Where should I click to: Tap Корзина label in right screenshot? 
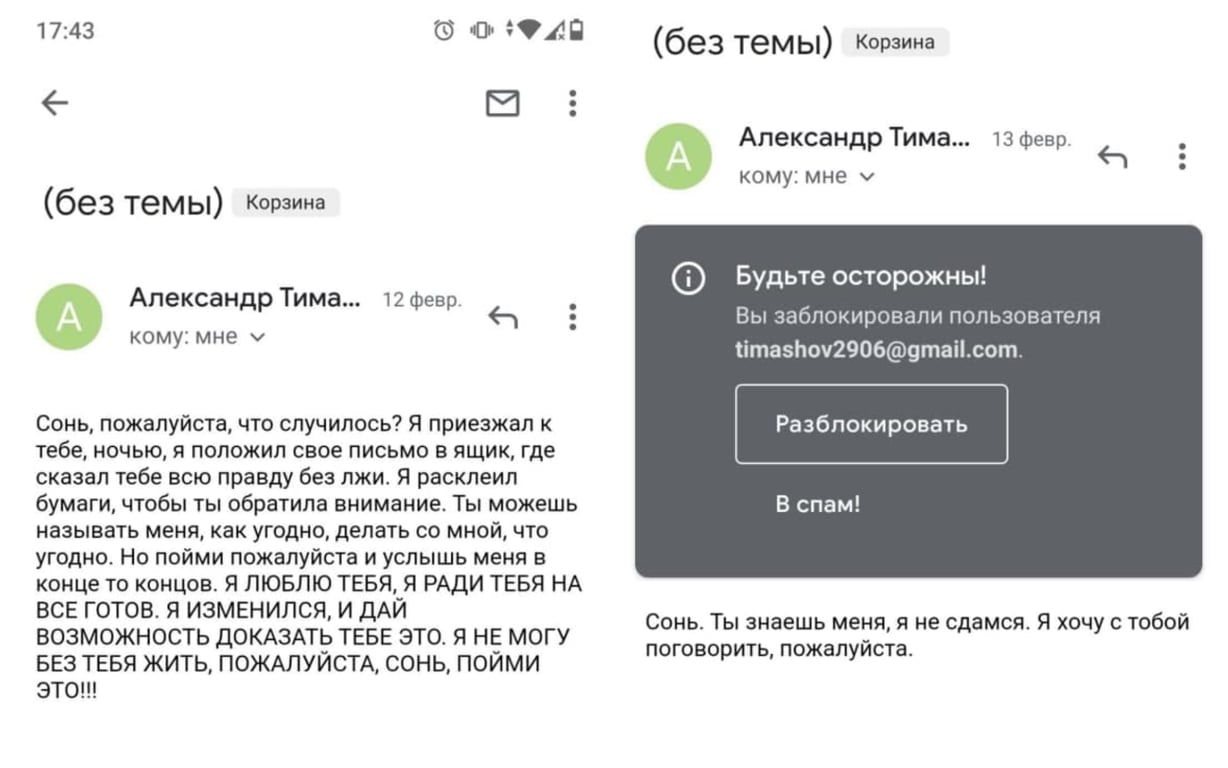pos(894,43)
